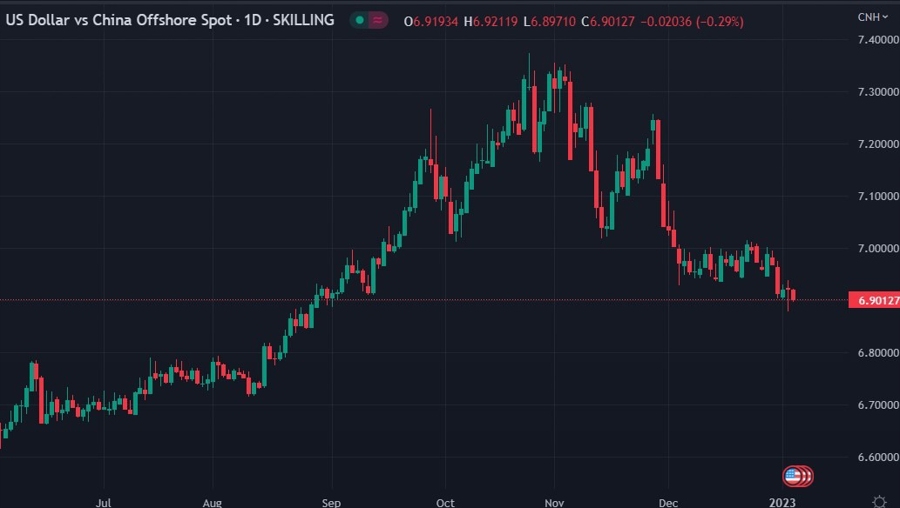Click the 7.10000 price scale label

(x=878, y=196)
